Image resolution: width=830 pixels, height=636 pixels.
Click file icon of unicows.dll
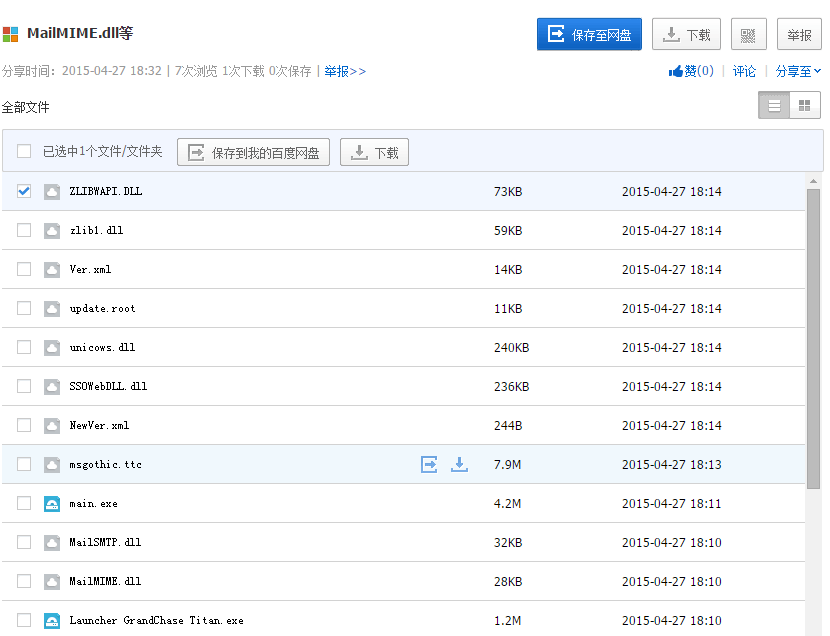point(52,348)
